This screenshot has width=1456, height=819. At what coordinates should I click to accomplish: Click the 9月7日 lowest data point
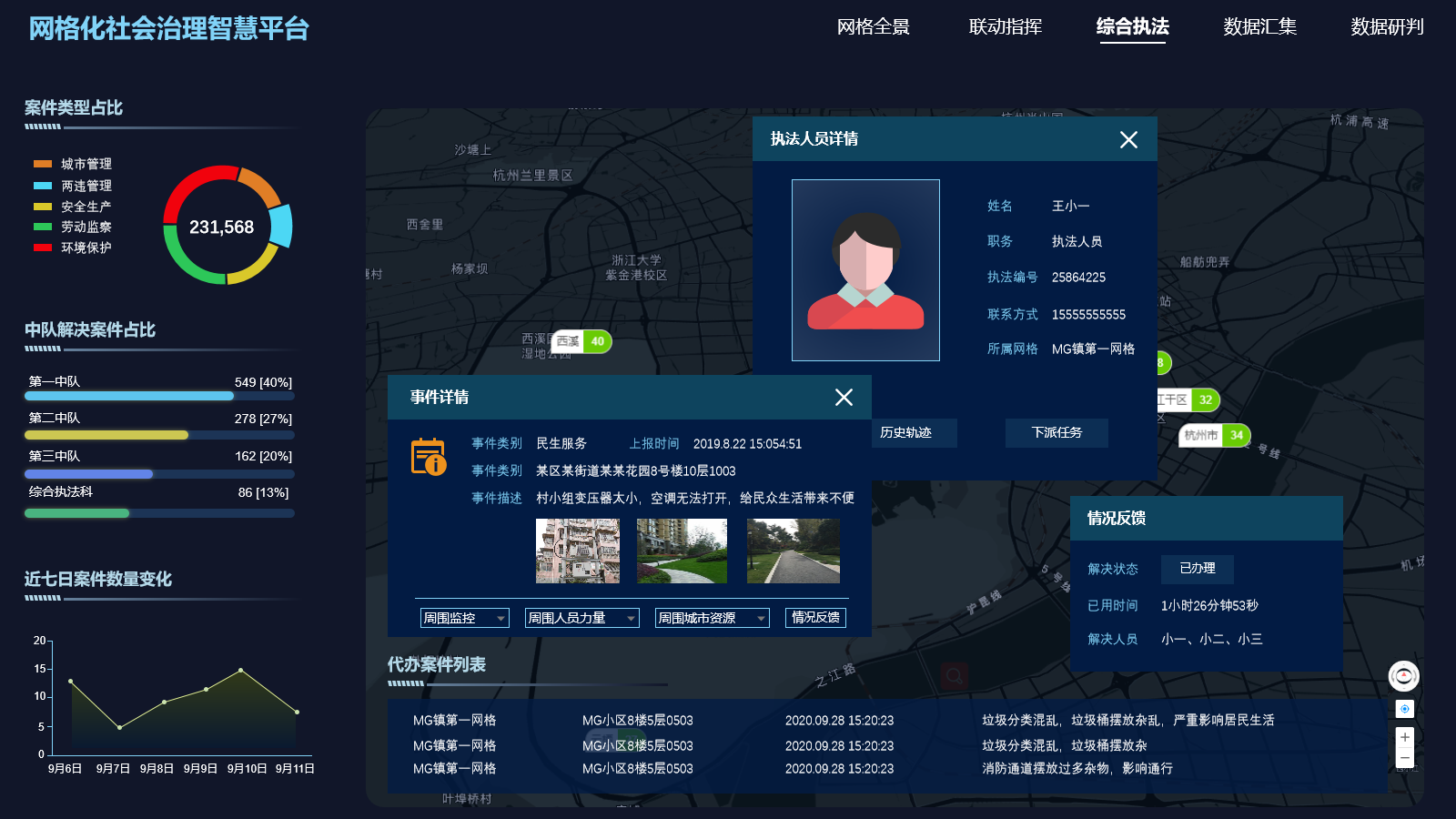click(x=119, y=727)
